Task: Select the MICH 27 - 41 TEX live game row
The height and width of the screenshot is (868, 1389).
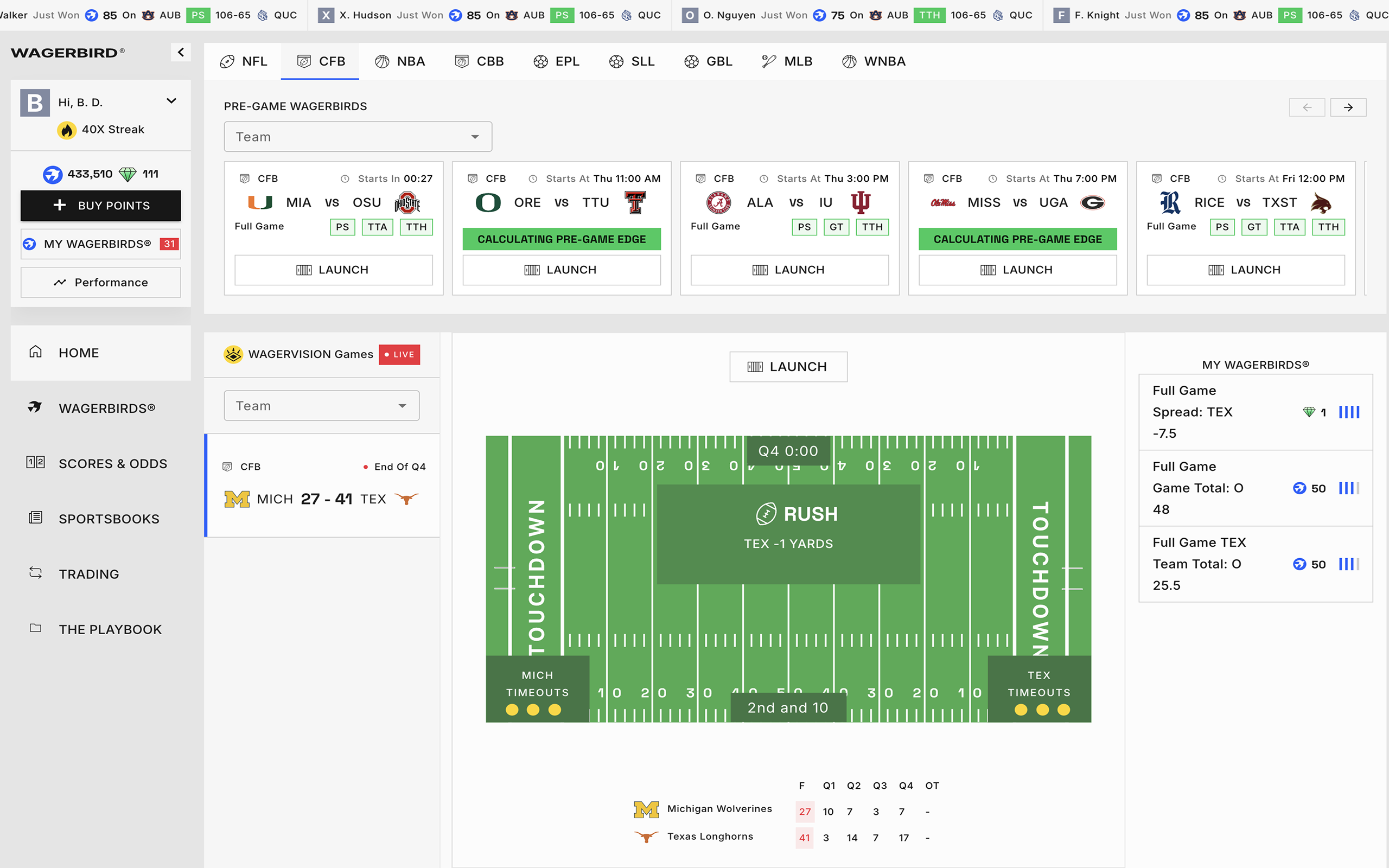Action: [322, 486]
